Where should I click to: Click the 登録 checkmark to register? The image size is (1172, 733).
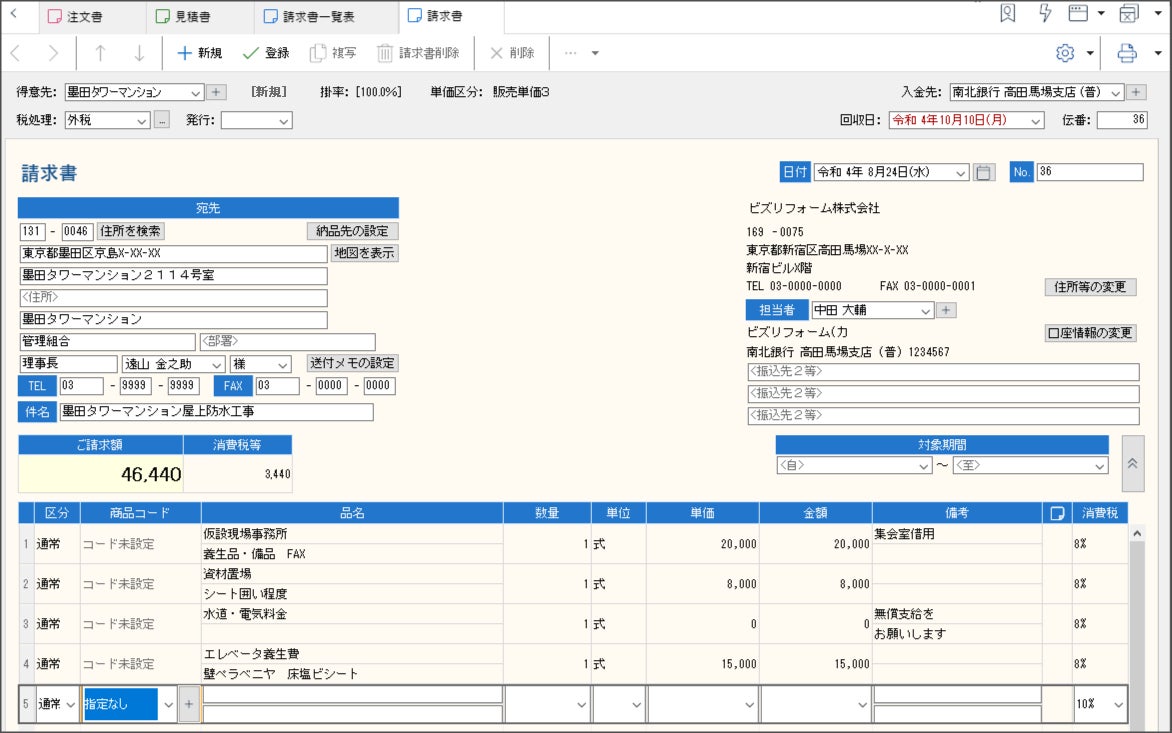[251, 53]
